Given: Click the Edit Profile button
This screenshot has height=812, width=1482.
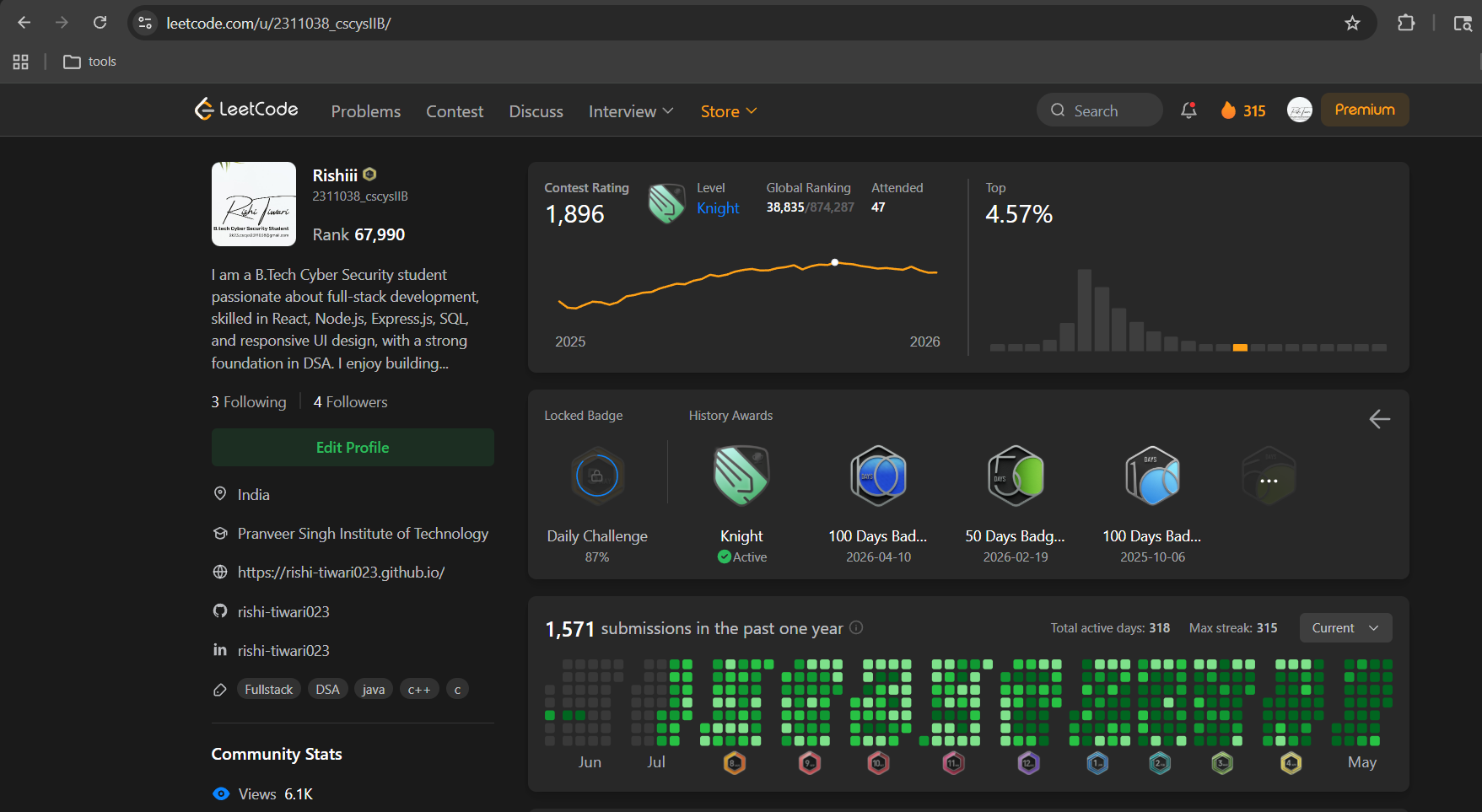Looking at the screenshot, I should tap(353, 448).
